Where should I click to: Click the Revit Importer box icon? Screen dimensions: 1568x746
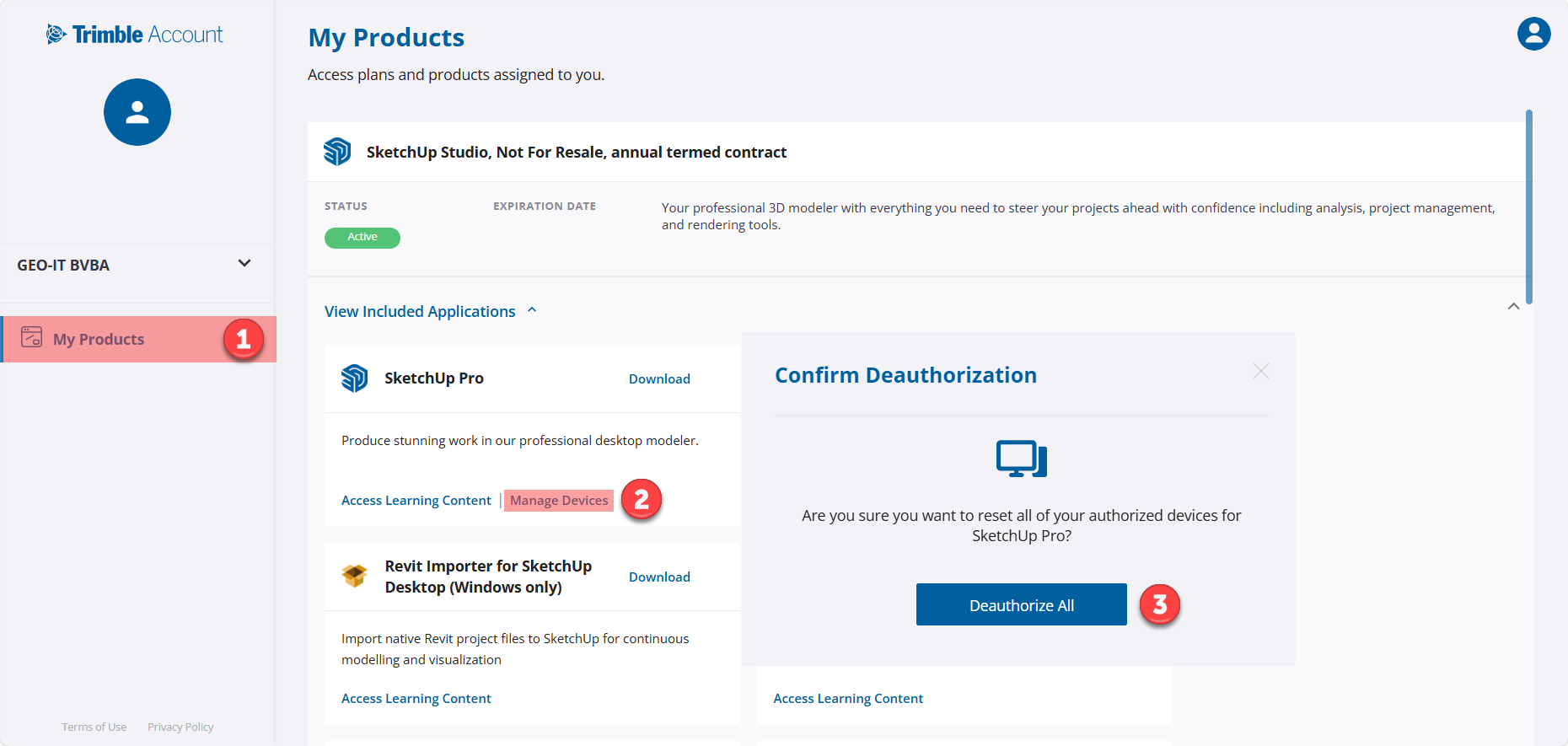[x=355, y=576]
